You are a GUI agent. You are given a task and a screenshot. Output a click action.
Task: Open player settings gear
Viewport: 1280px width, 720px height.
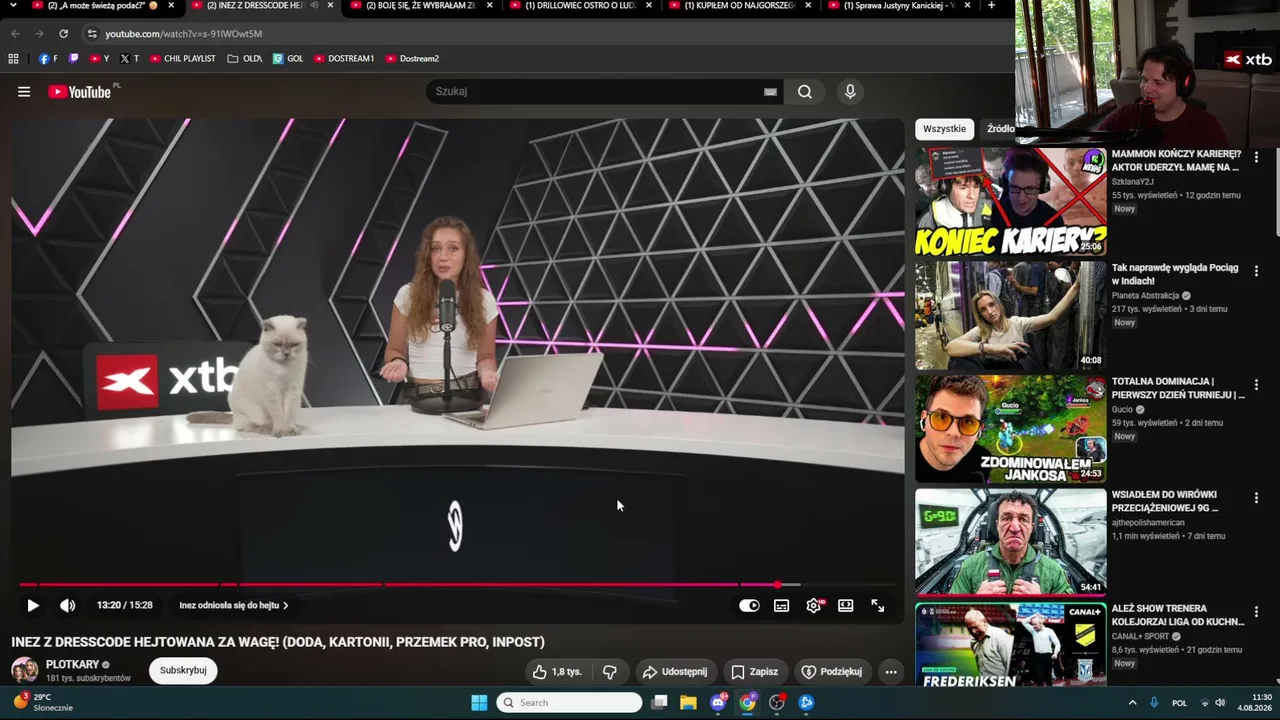point(814,605)
